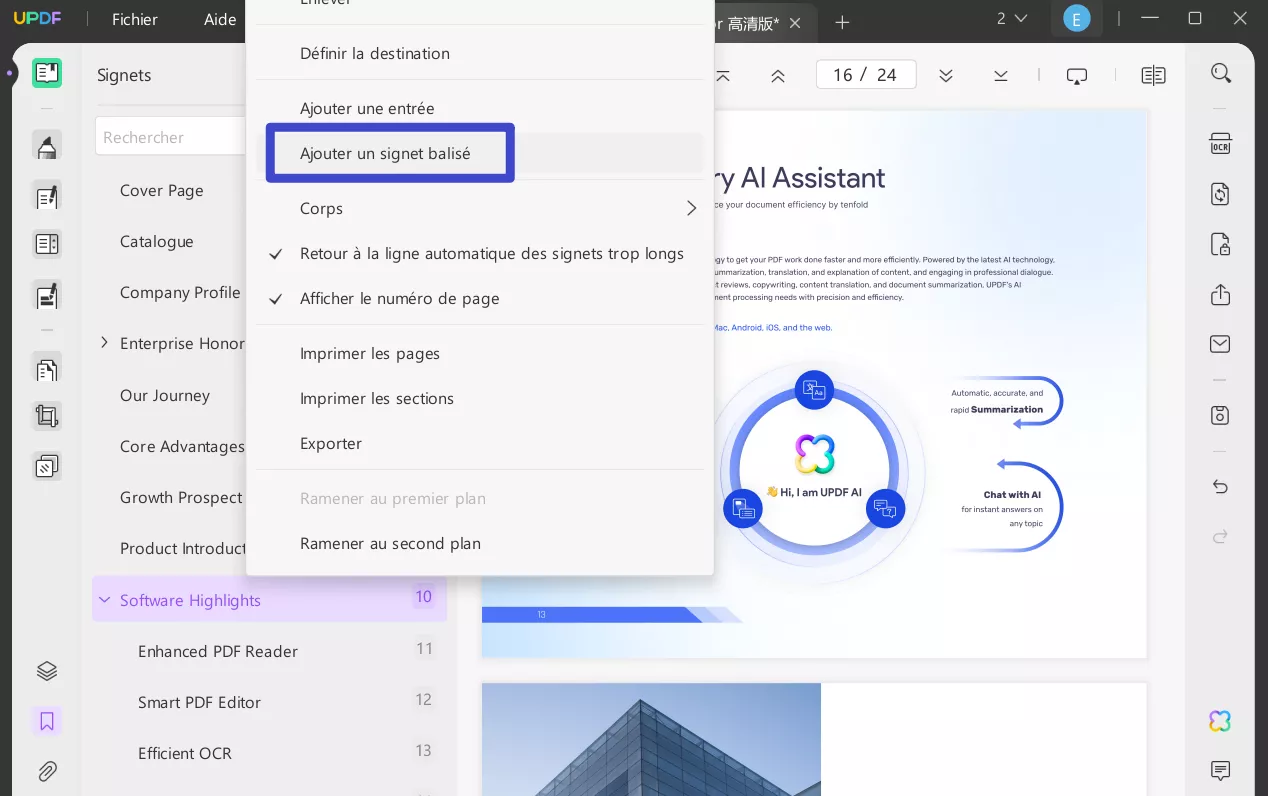Close the 高清版 document tab

tap(795, 23)
